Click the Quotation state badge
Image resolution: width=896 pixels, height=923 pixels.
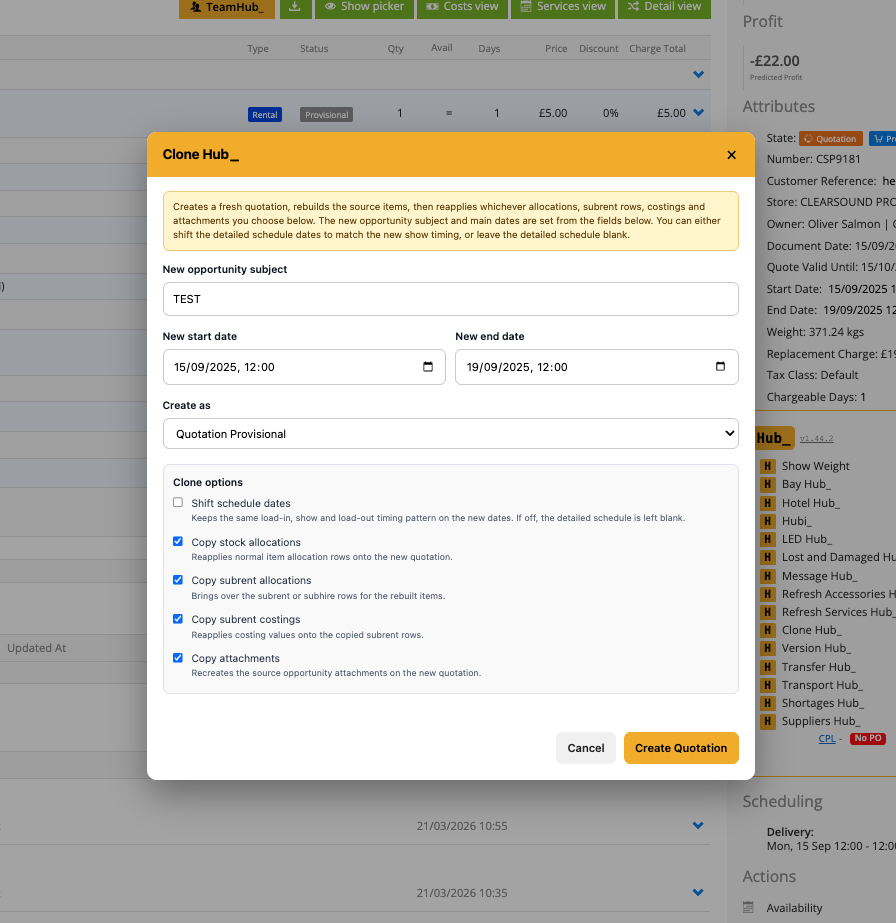pos(831,139)
